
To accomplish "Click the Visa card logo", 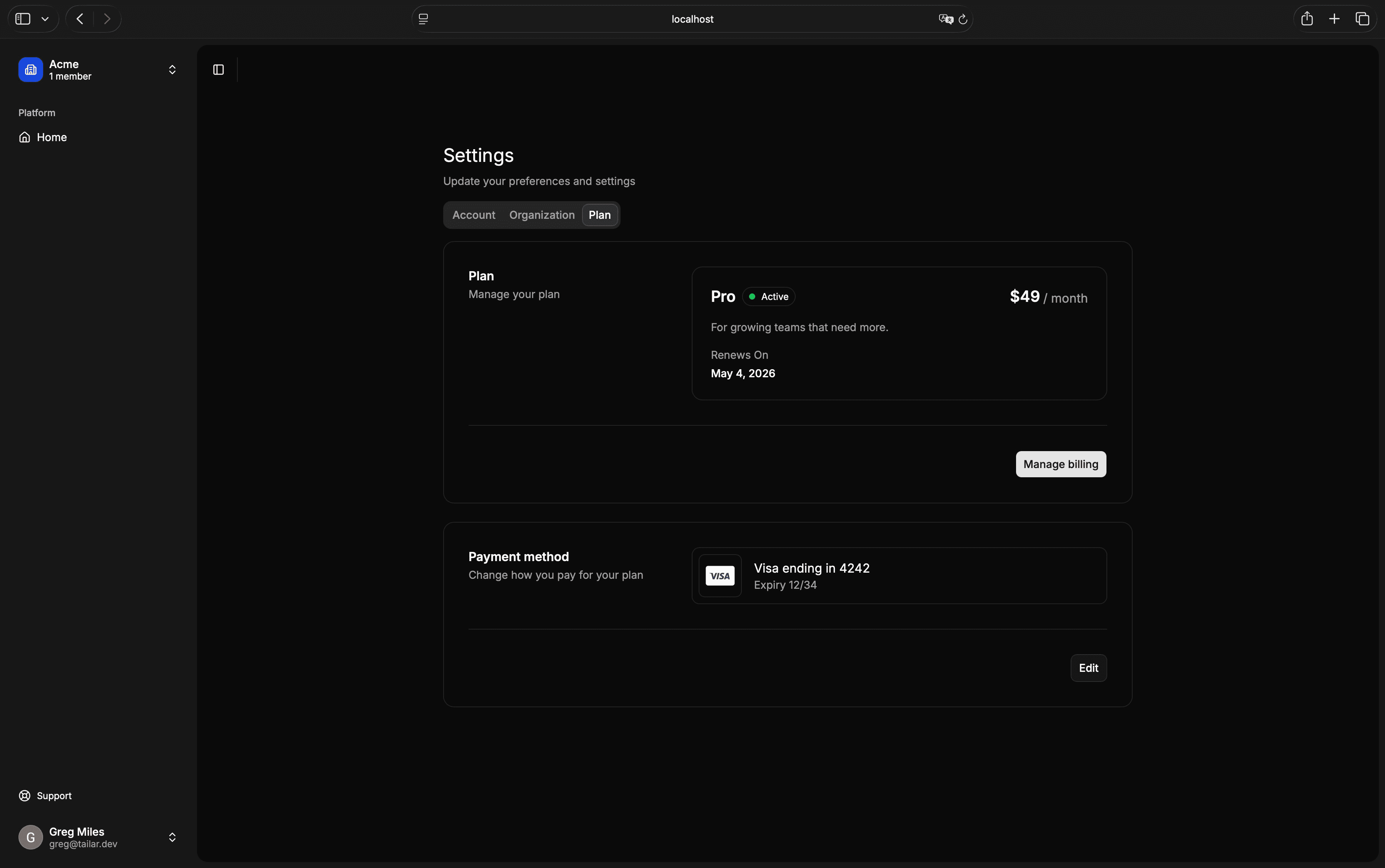I will [x=719, y=576].
